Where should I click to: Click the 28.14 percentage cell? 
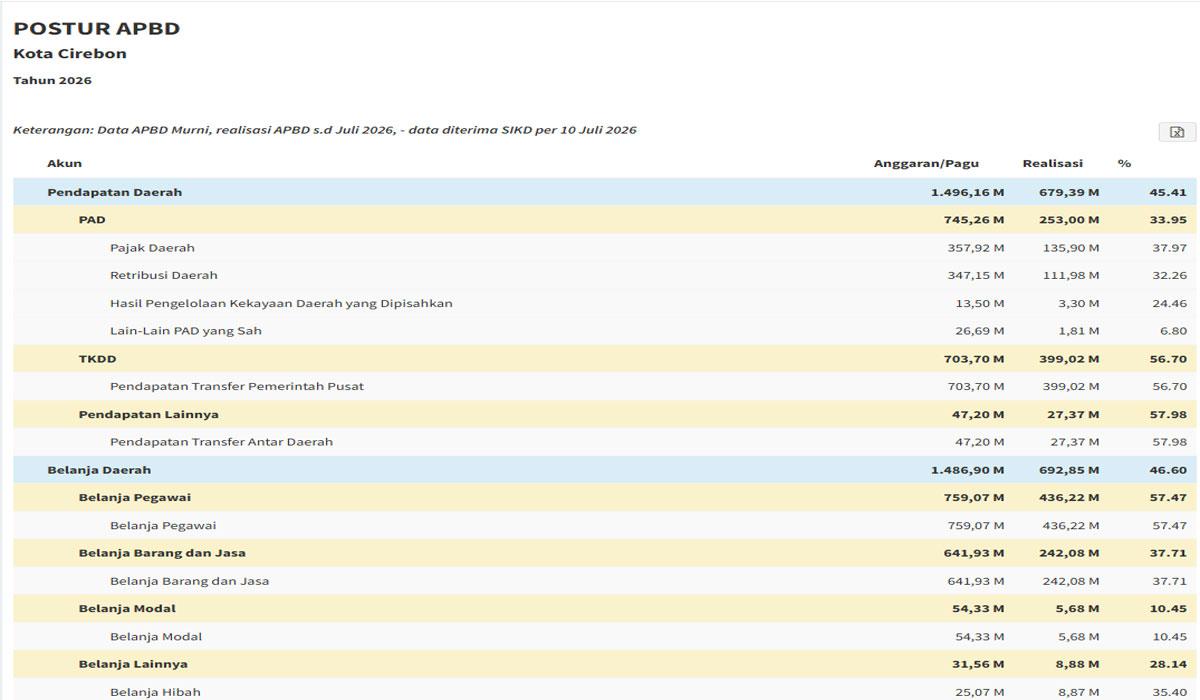point(1169,664)
